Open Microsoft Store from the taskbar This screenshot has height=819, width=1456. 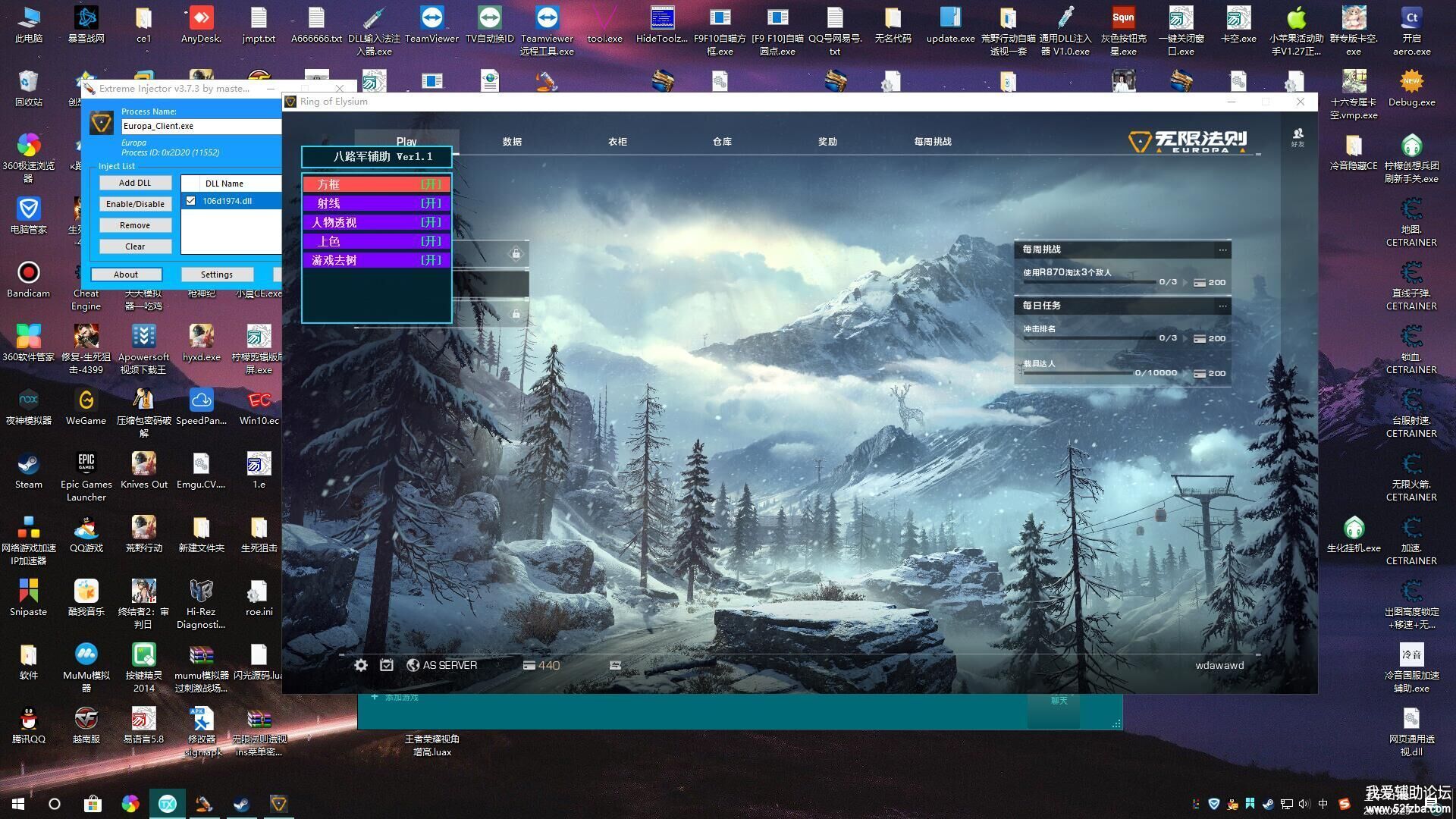pyautogui.click(x=93, y=804)
